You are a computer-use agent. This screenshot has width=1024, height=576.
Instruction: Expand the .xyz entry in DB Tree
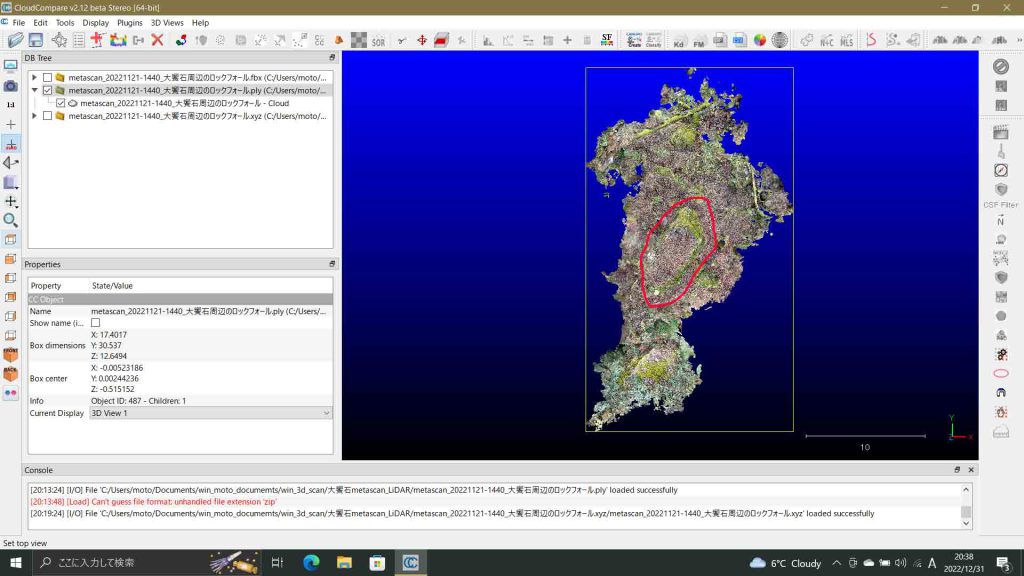35,116
